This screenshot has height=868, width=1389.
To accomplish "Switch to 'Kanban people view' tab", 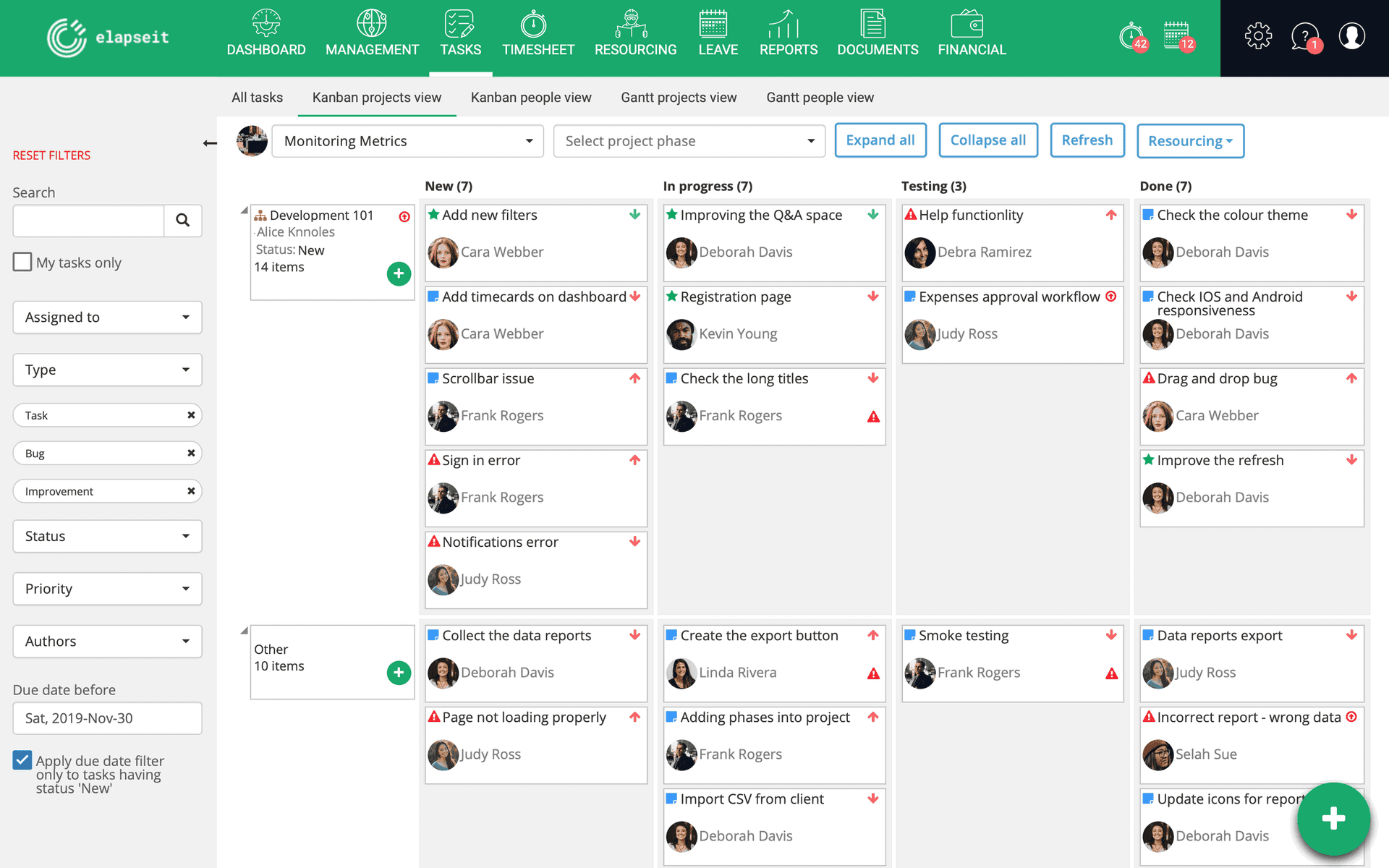I will click(x=531, y=97).
